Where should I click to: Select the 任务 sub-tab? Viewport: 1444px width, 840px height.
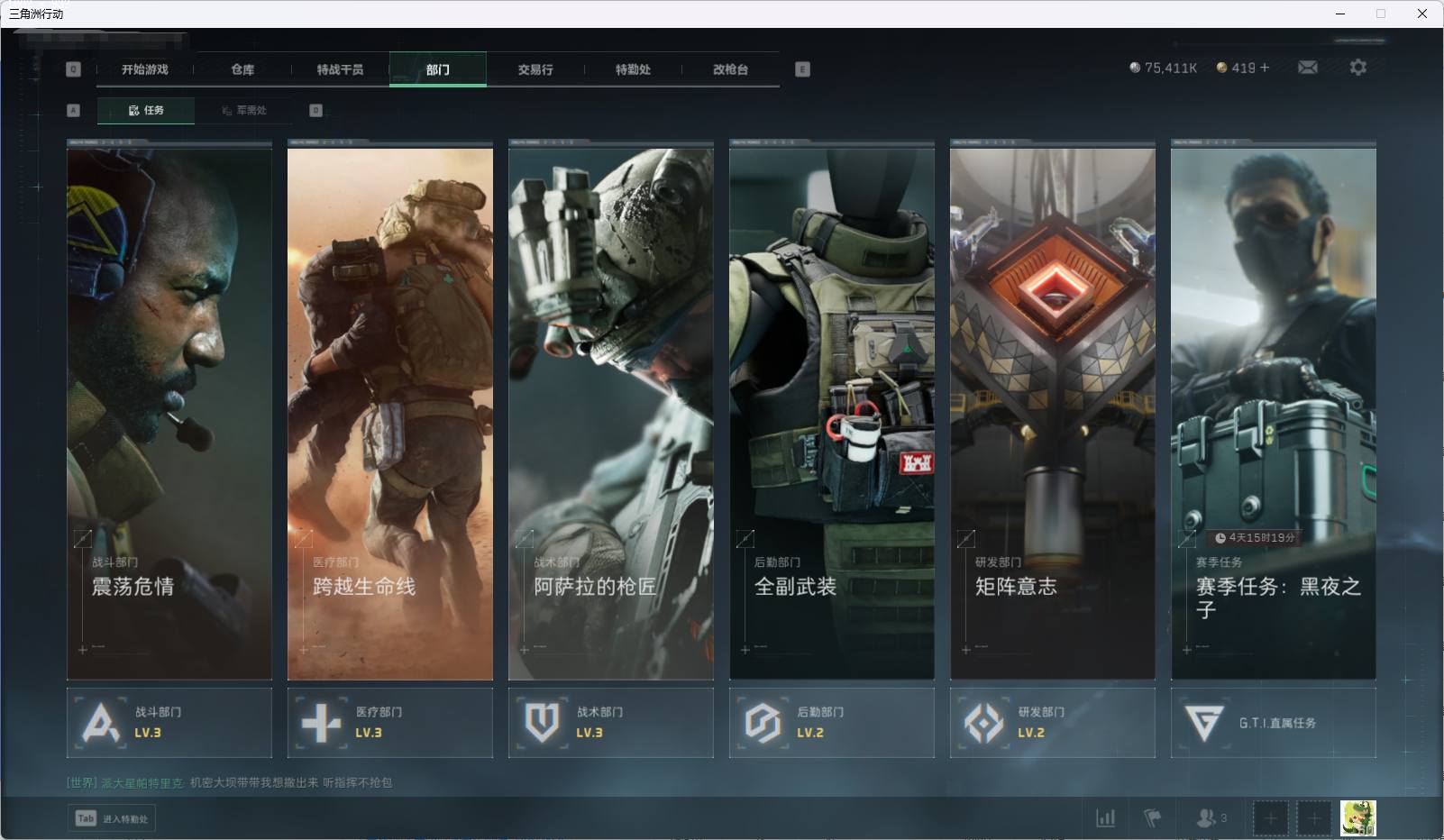click(146, 110)
